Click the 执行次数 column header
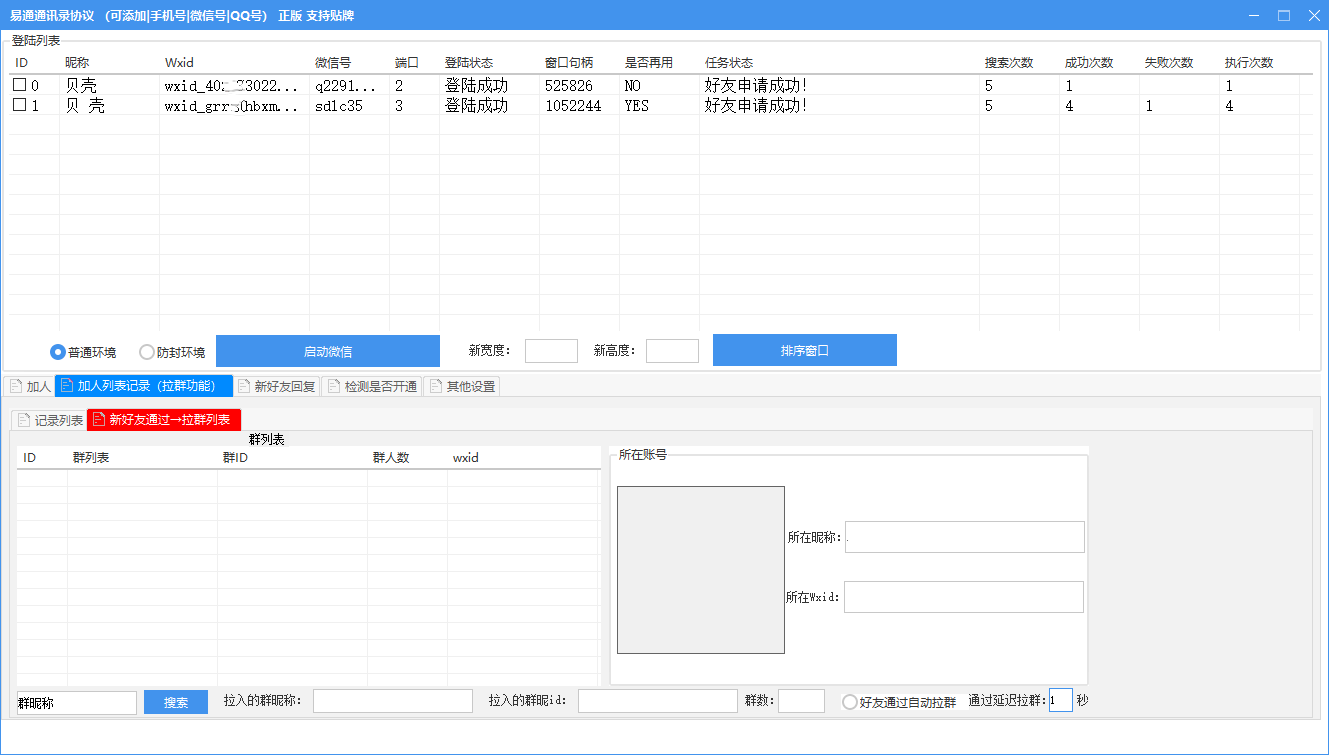 [x=1249, y=62]
